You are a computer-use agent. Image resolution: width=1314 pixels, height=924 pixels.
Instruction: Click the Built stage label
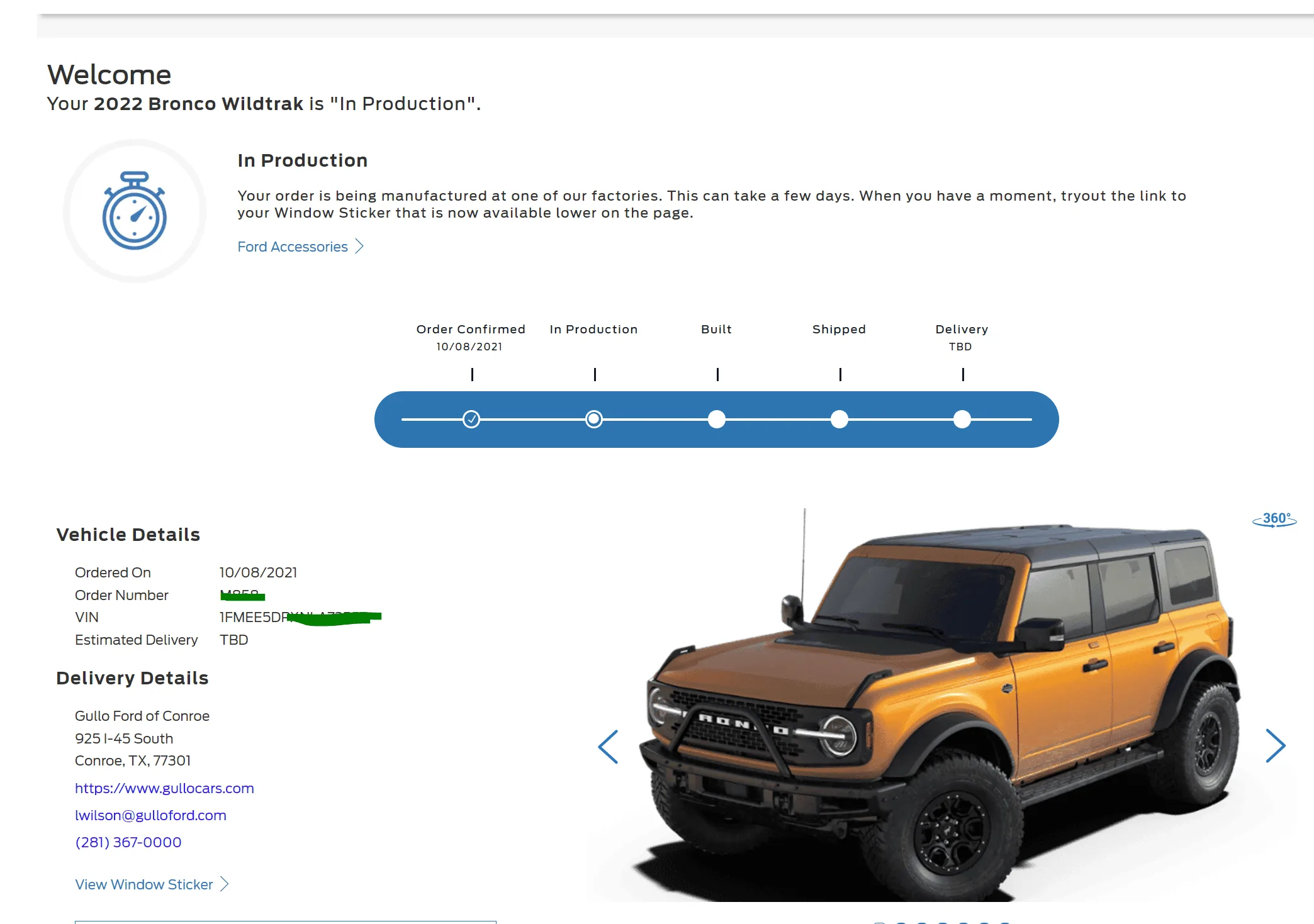click(716, 329)
